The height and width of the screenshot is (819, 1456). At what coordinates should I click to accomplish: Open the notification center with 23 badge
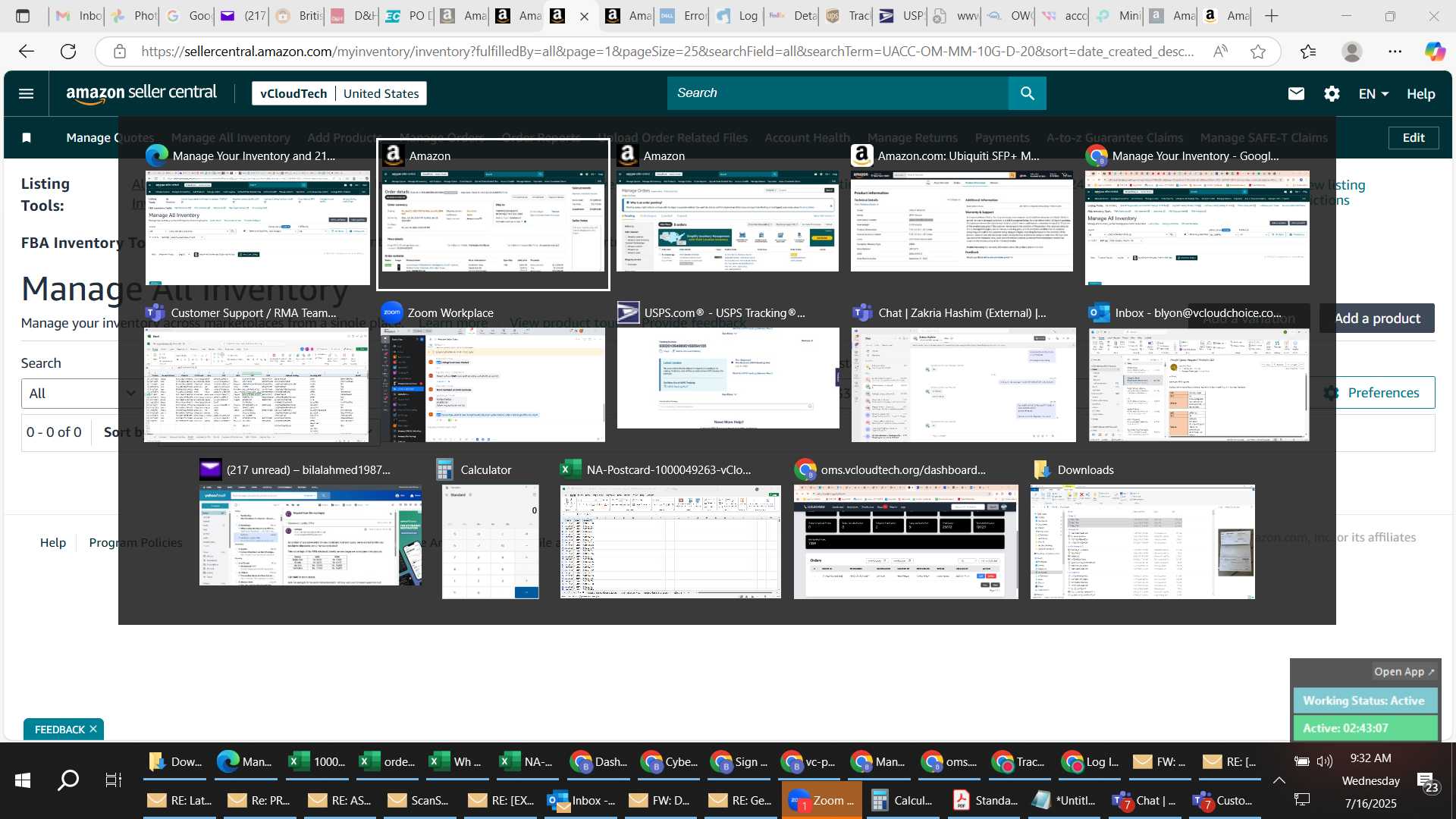pyautogui.click(x=1427, y=782)
